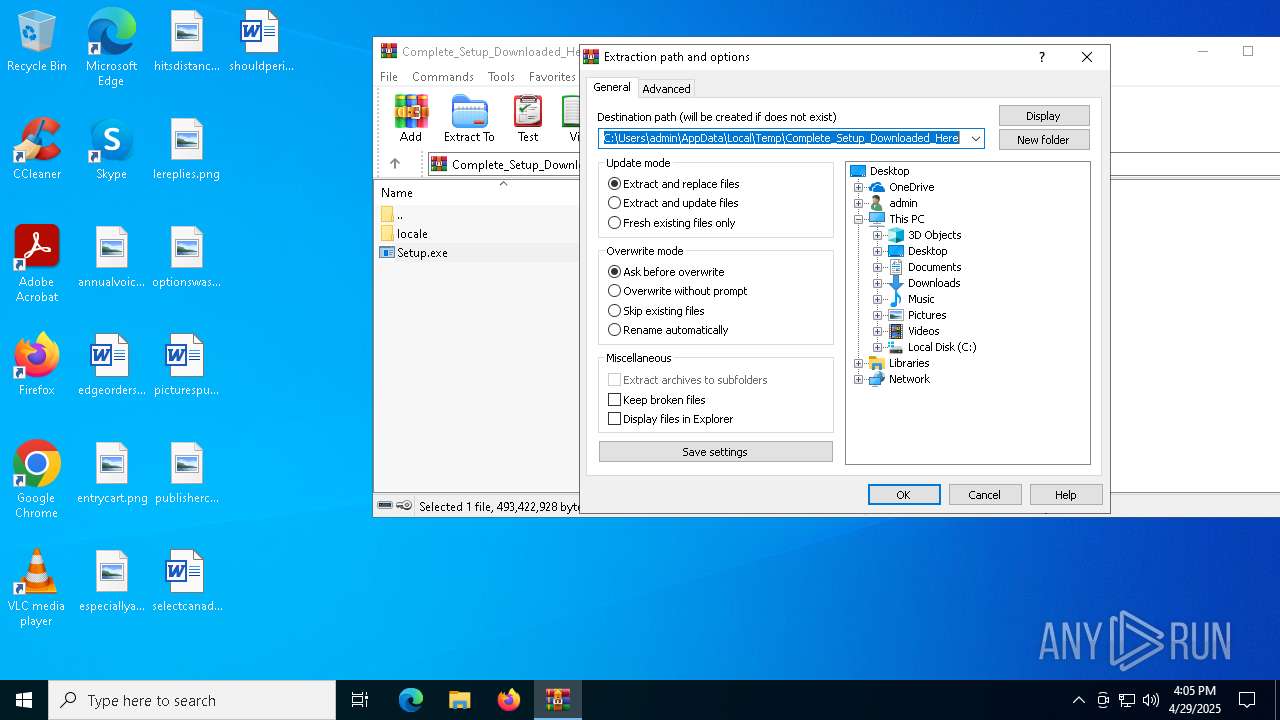Screen dimensions: 1280x720
Task: Open Windows Start menu
Action: [x=24, y=700]
